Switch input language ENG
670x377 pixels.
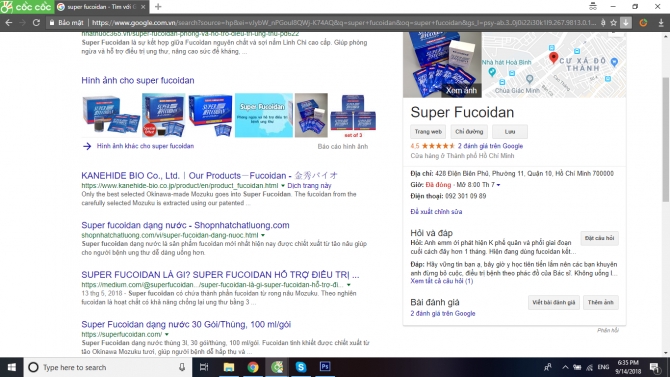click(x=603, y=367)
